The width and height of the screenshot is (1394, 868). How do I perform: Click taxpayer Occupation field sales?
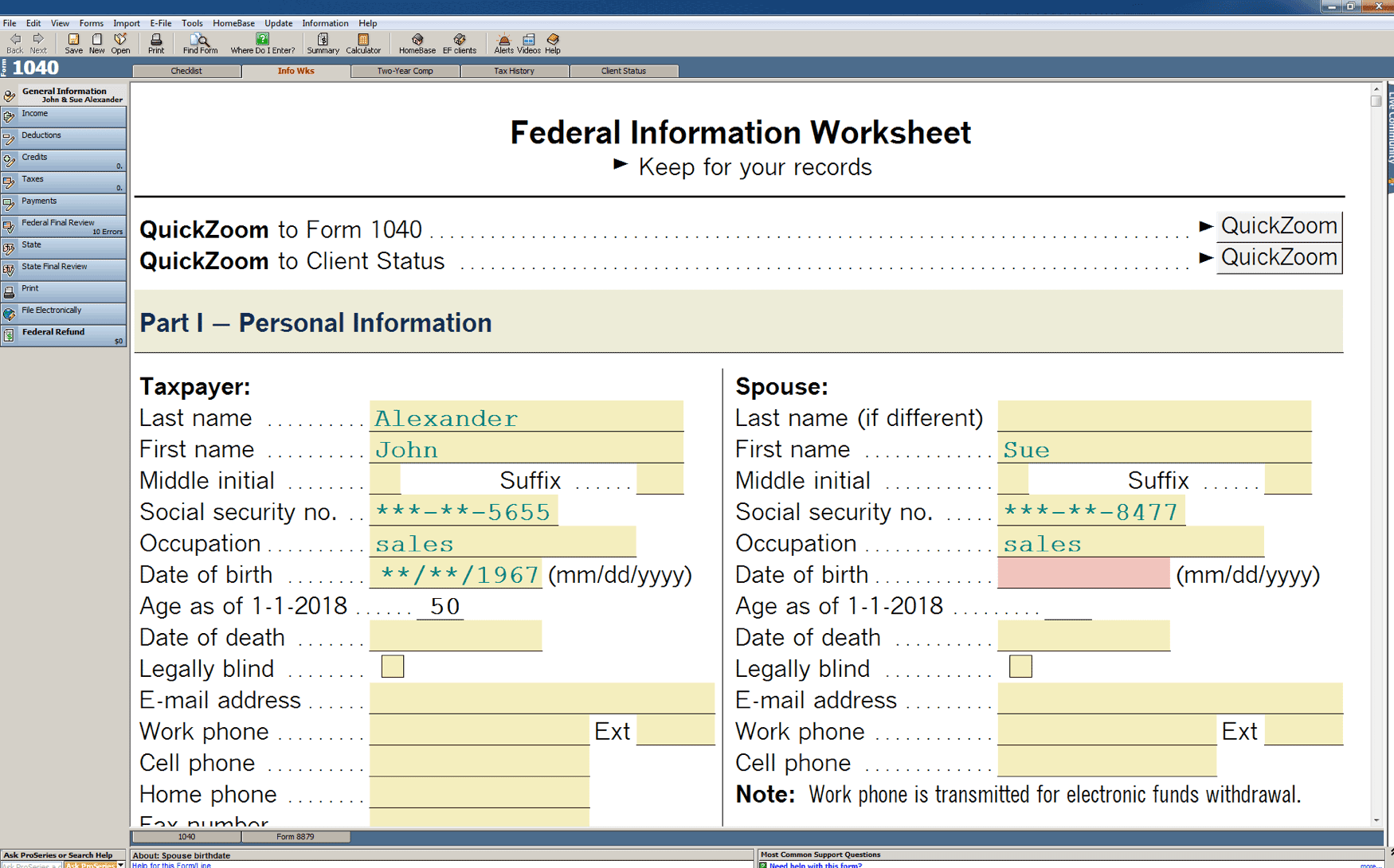tap(503, 542)
